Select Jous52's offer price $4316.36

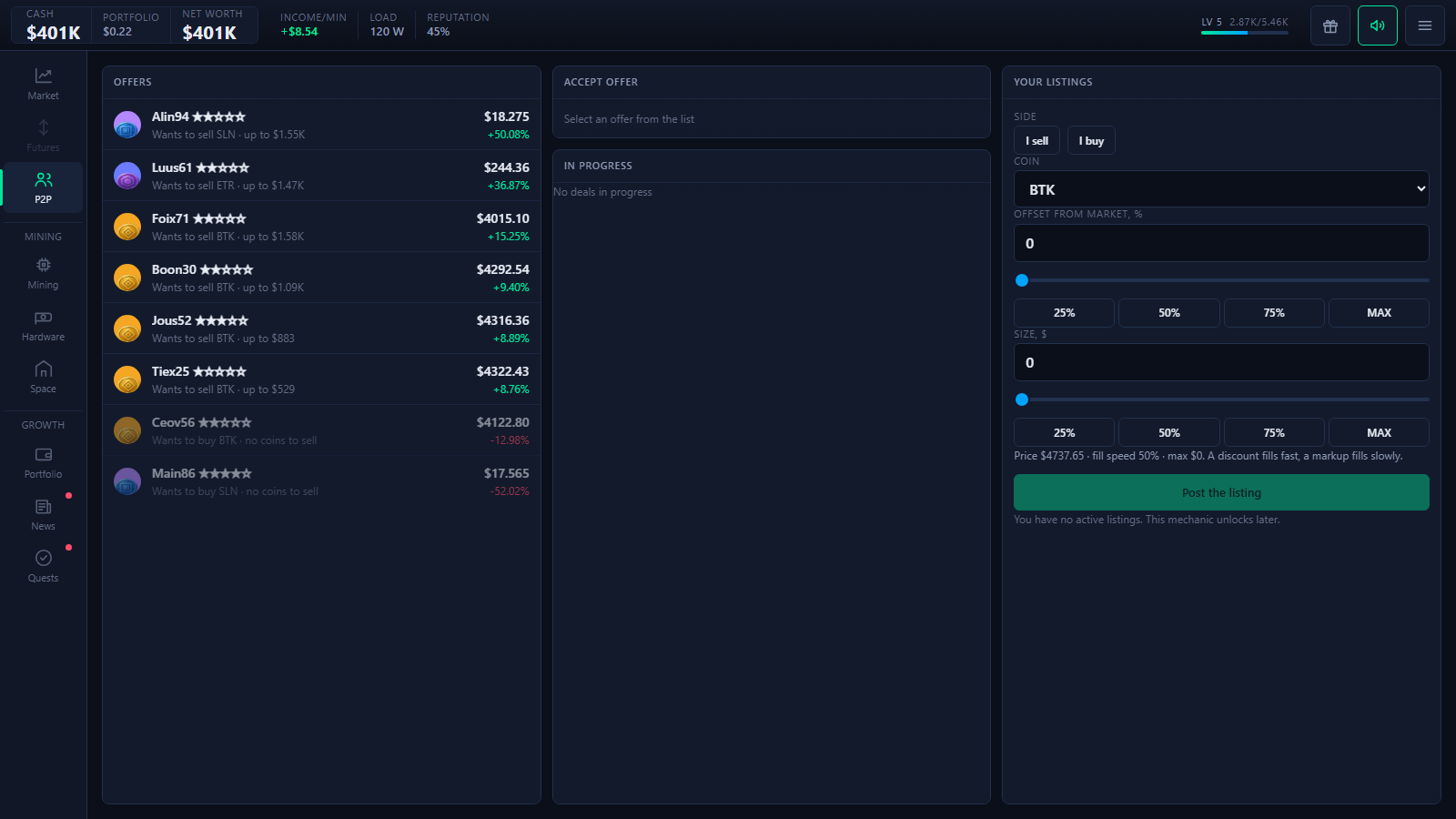pos(502,320)
